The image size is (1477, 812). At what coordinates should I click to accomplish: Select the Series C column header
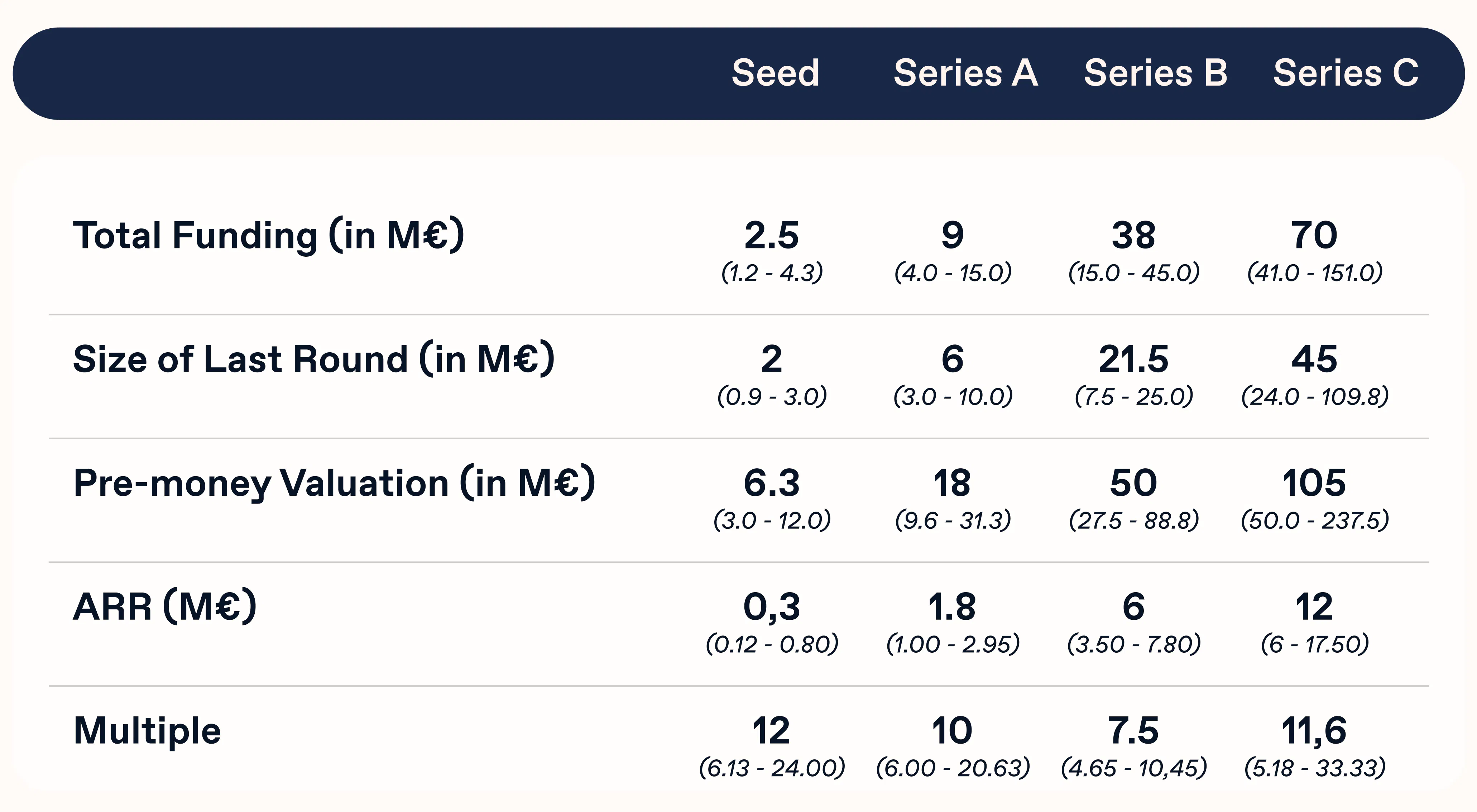(1346, 73)
